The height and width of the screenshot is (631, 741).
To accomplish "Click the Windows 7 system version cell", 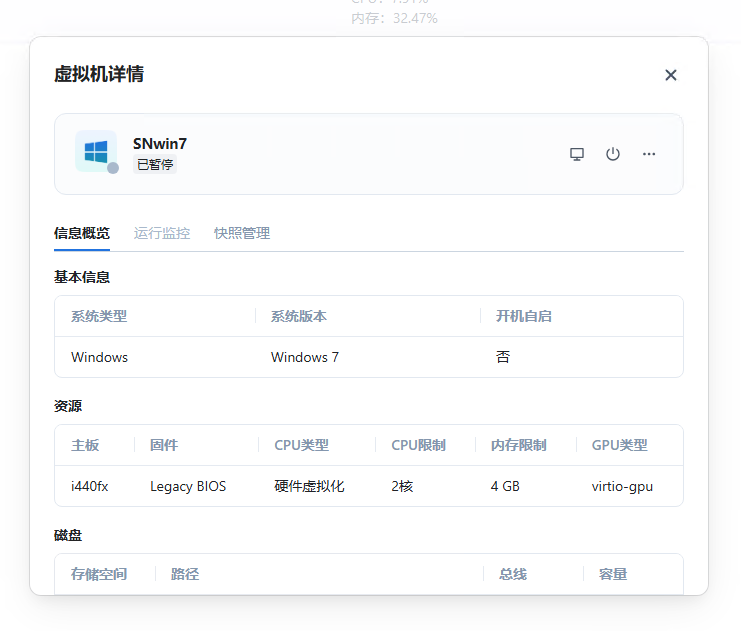I will coord(305,357).
